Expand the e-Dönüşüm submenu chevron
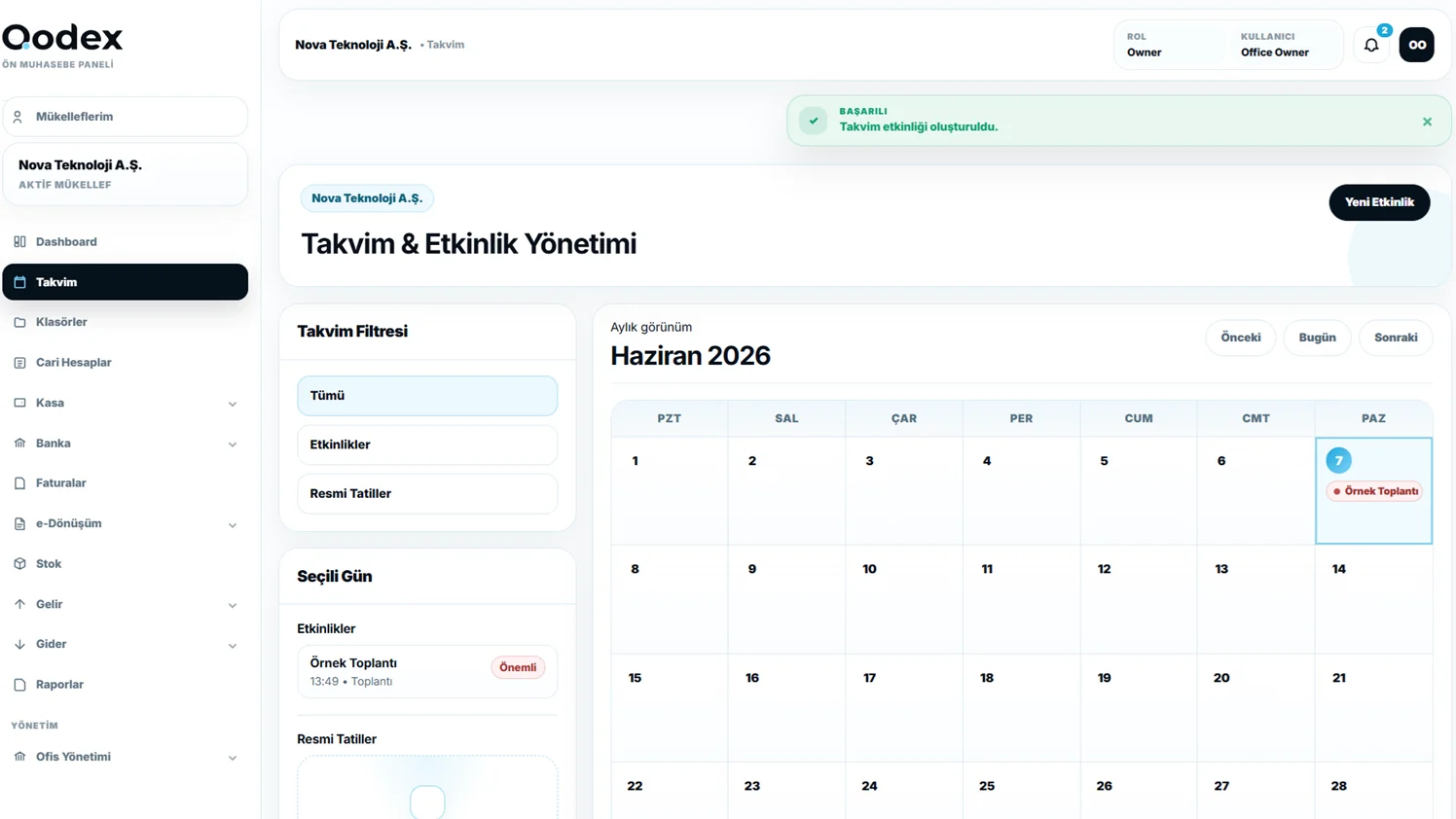 pyautogui.click(x=233, y=525)
